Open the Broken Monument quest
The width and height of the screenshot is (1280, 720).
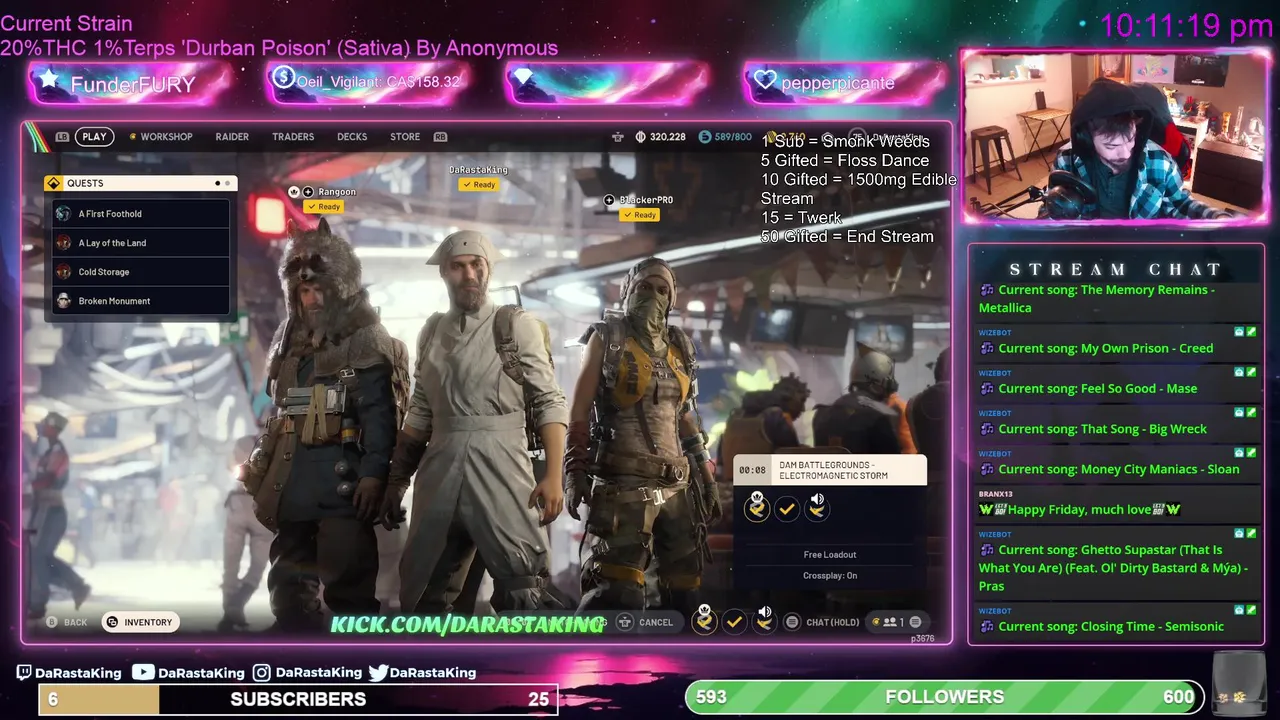coord(141,301)
